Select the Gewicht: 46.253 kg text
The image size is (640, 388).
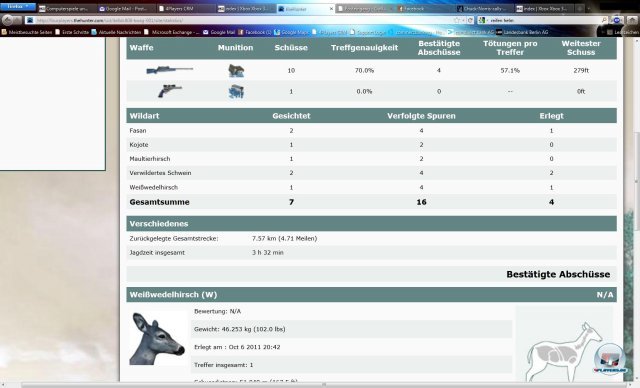coord(240,329)
